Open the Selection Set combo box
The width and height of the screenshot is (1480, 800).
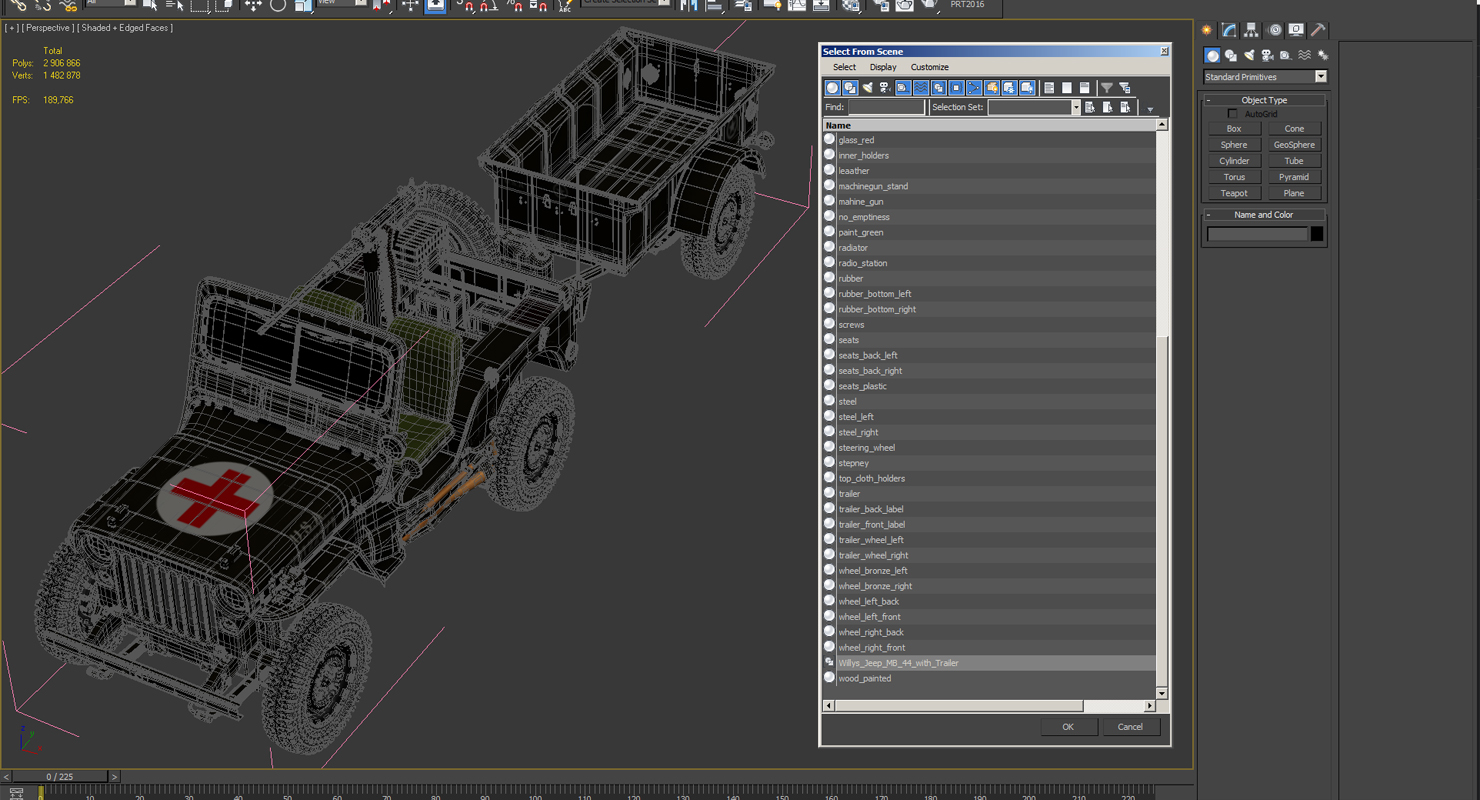[1034, 107]
